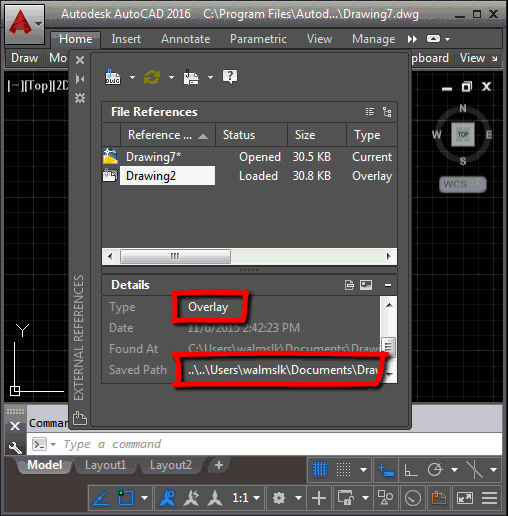The height and width of the screenshot is (516, 508).
Task: Select the Drawing2 reference row
Action: 249,176
